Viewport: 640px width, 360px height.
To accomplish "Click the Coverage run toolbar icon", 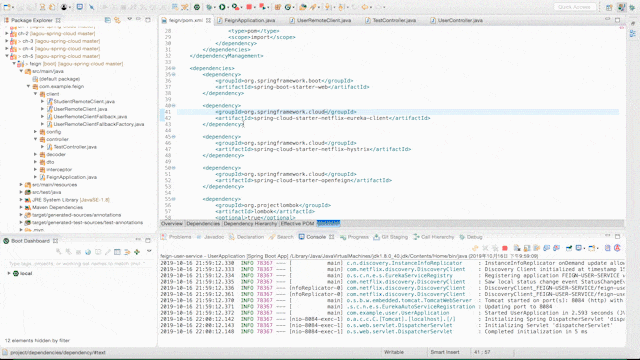I will tap(236, 7).
